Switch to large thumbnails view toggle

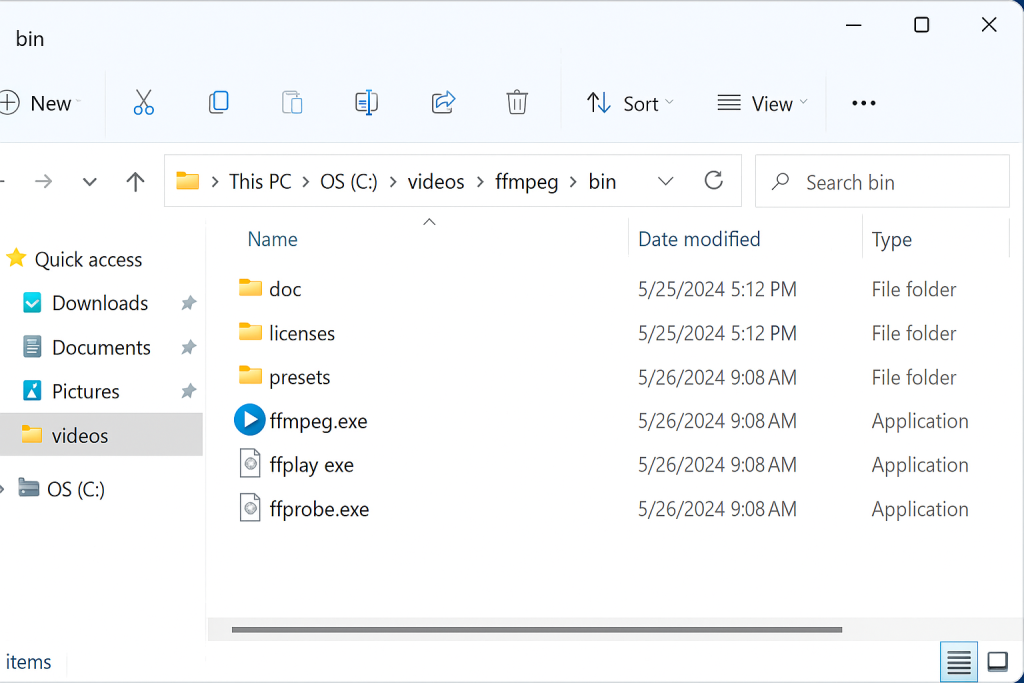tap(997, 661)
